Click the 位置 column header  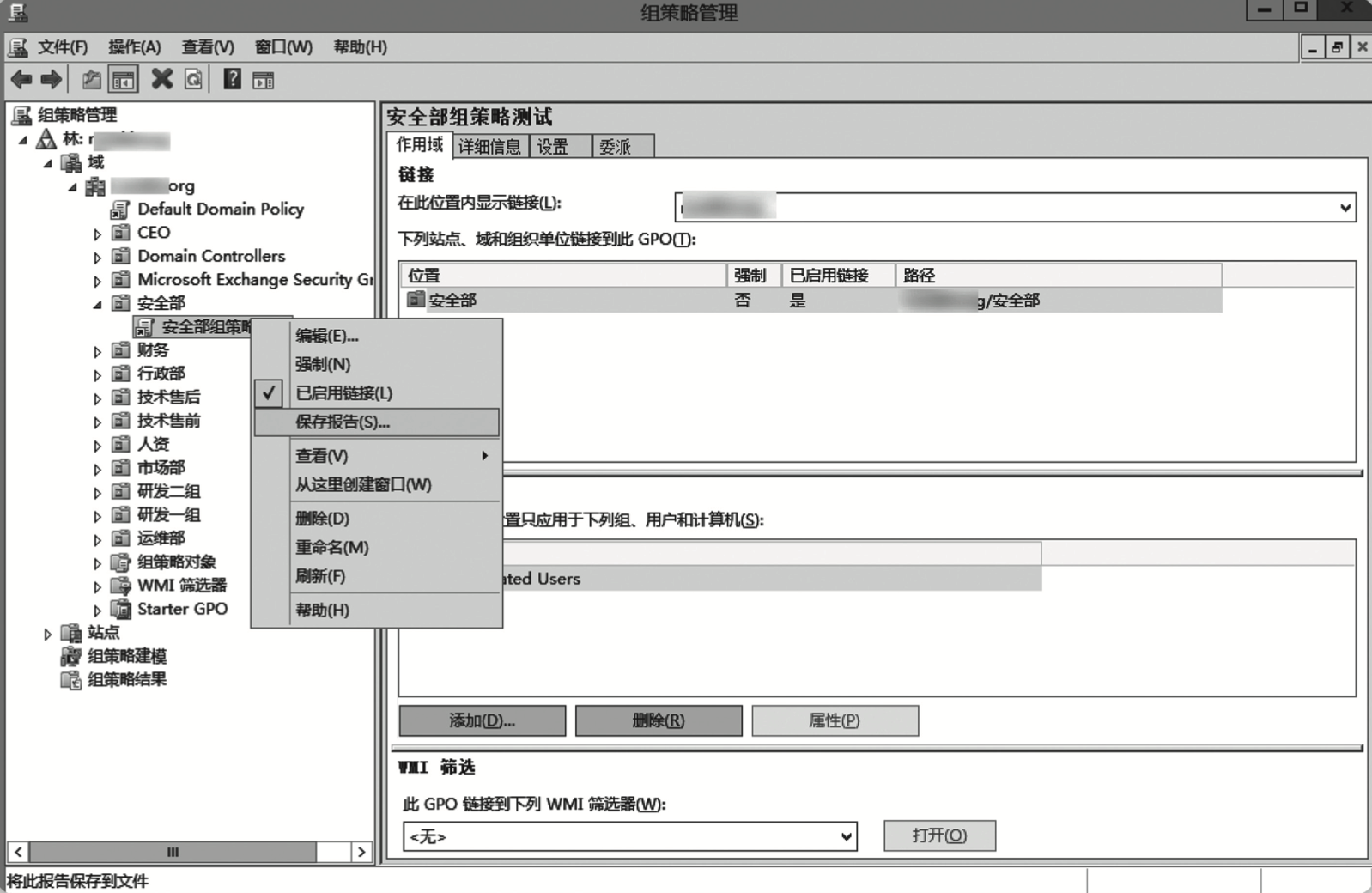tap(564, 276)
